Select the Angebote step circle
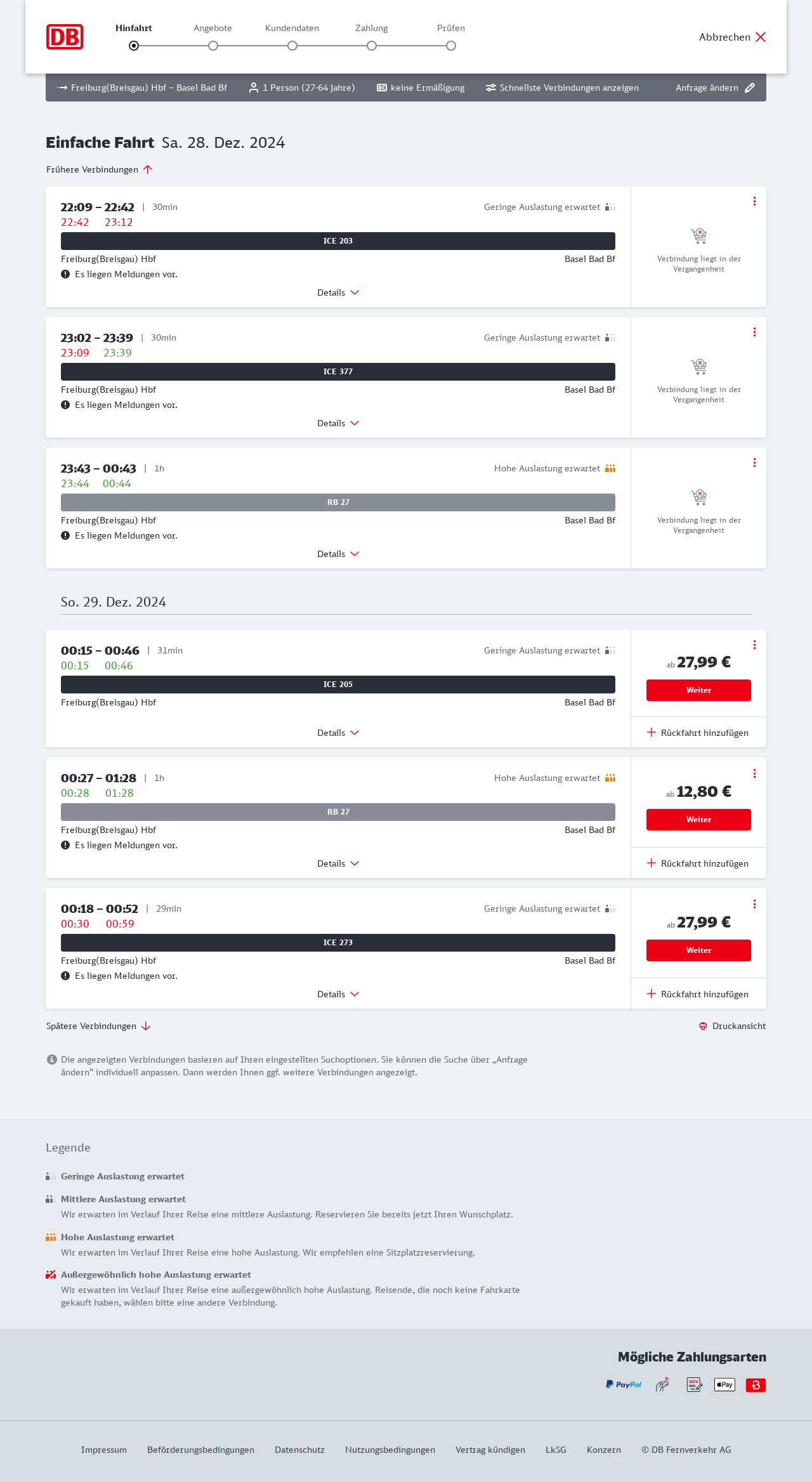812x1482 pixels. click(x=213, y=46)
